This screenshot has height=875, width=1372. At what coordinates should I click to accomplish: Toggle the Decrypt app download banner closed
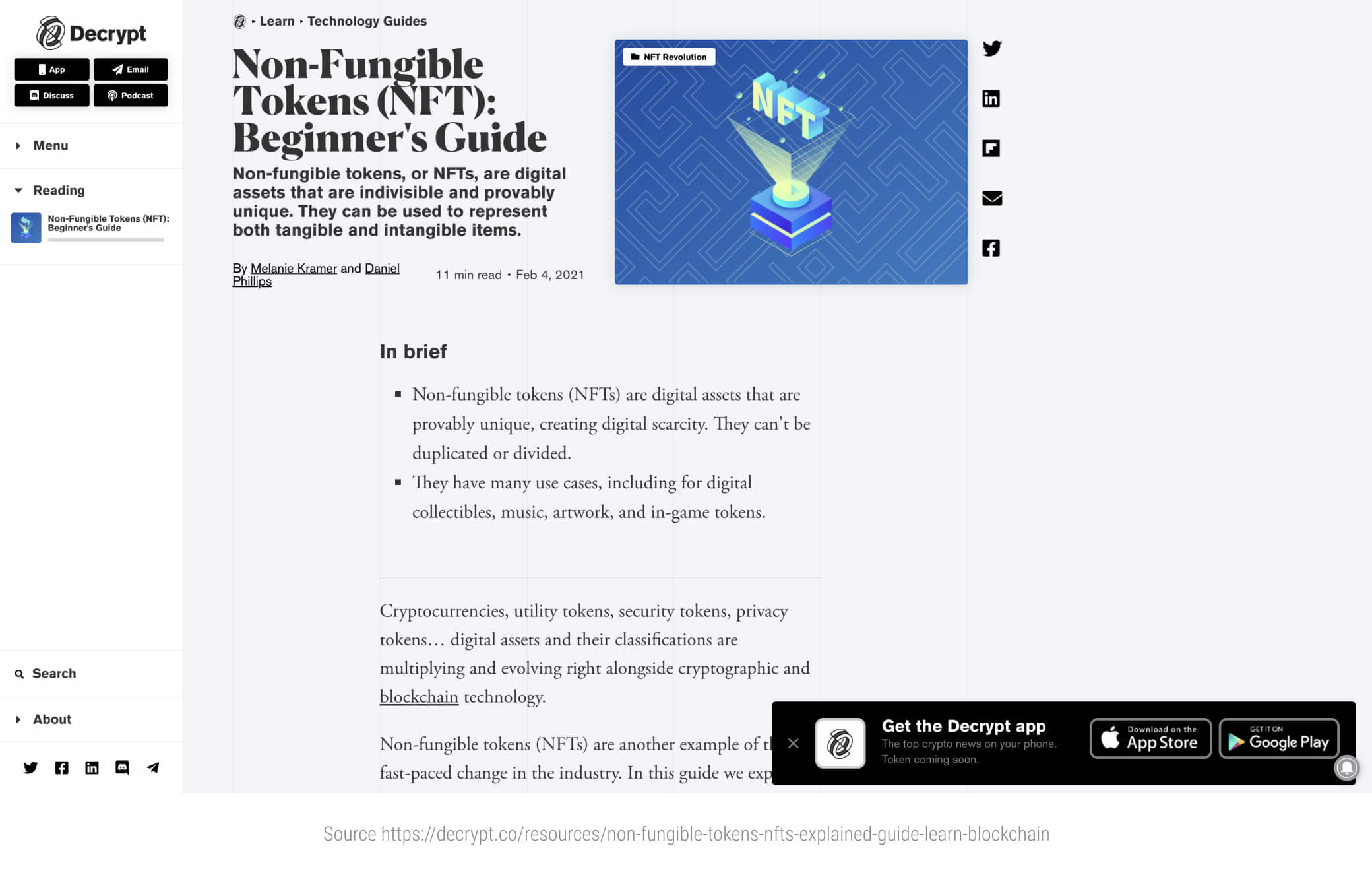click(793, 742)
